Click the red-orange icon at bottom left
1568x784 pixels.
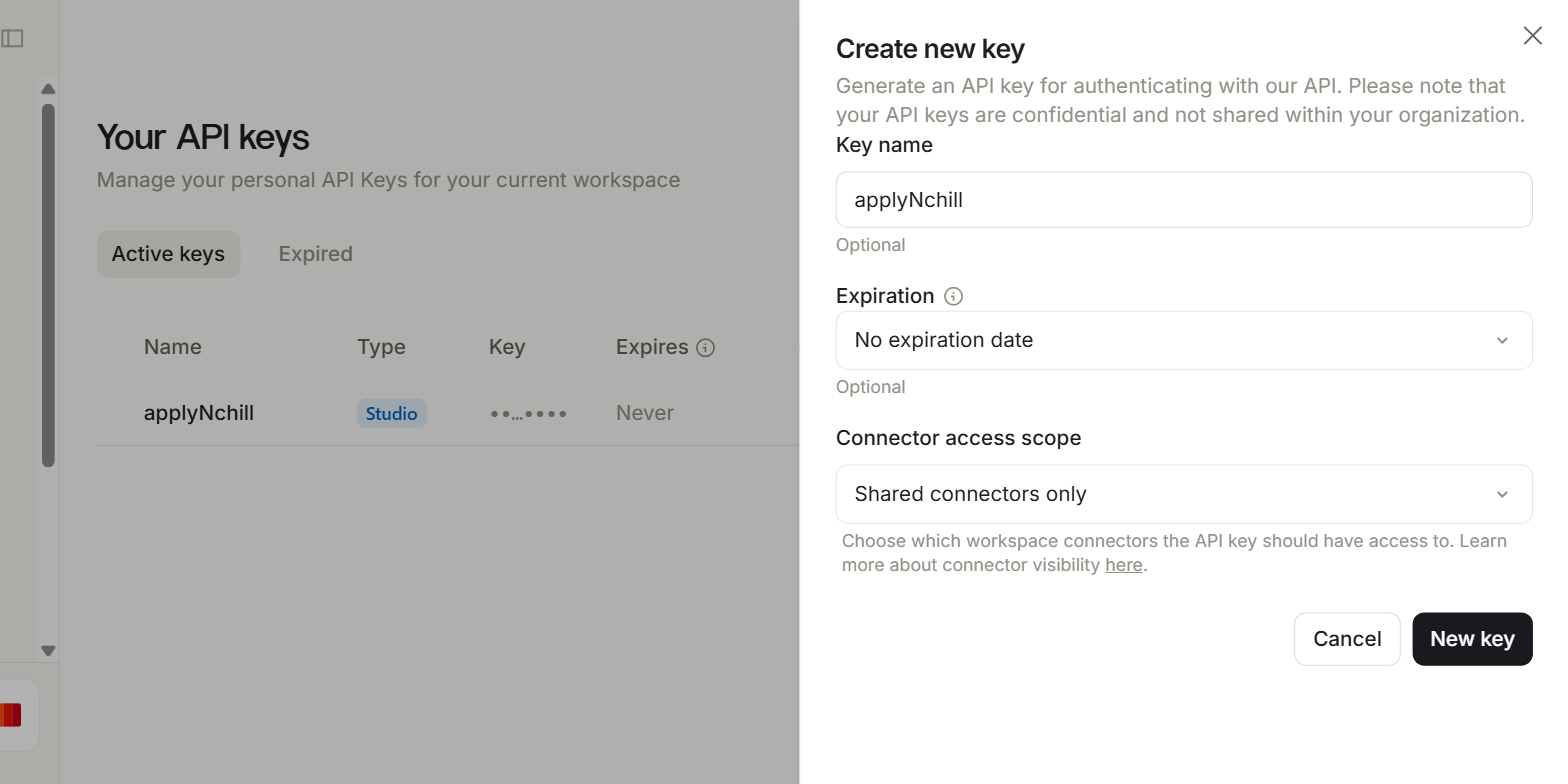coord(10,715)
